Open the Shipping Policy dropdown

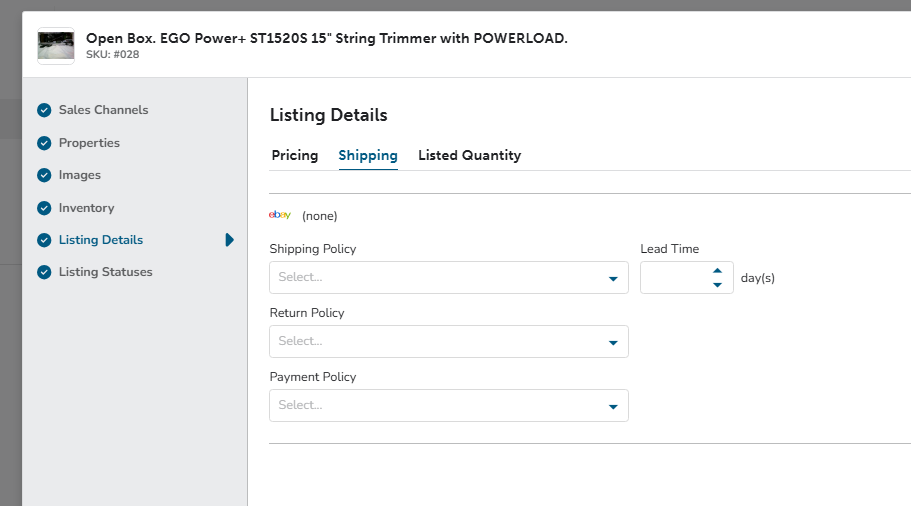click(449, 278)
